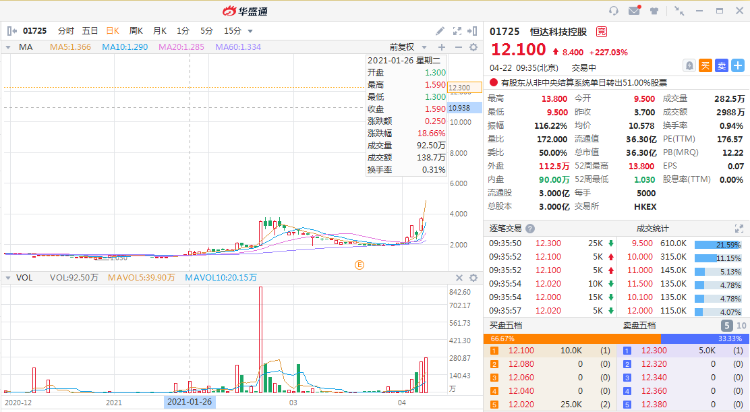Switch to 五日 five-day chart tab
The image size is (750, 412).
(x=90, y=31)
